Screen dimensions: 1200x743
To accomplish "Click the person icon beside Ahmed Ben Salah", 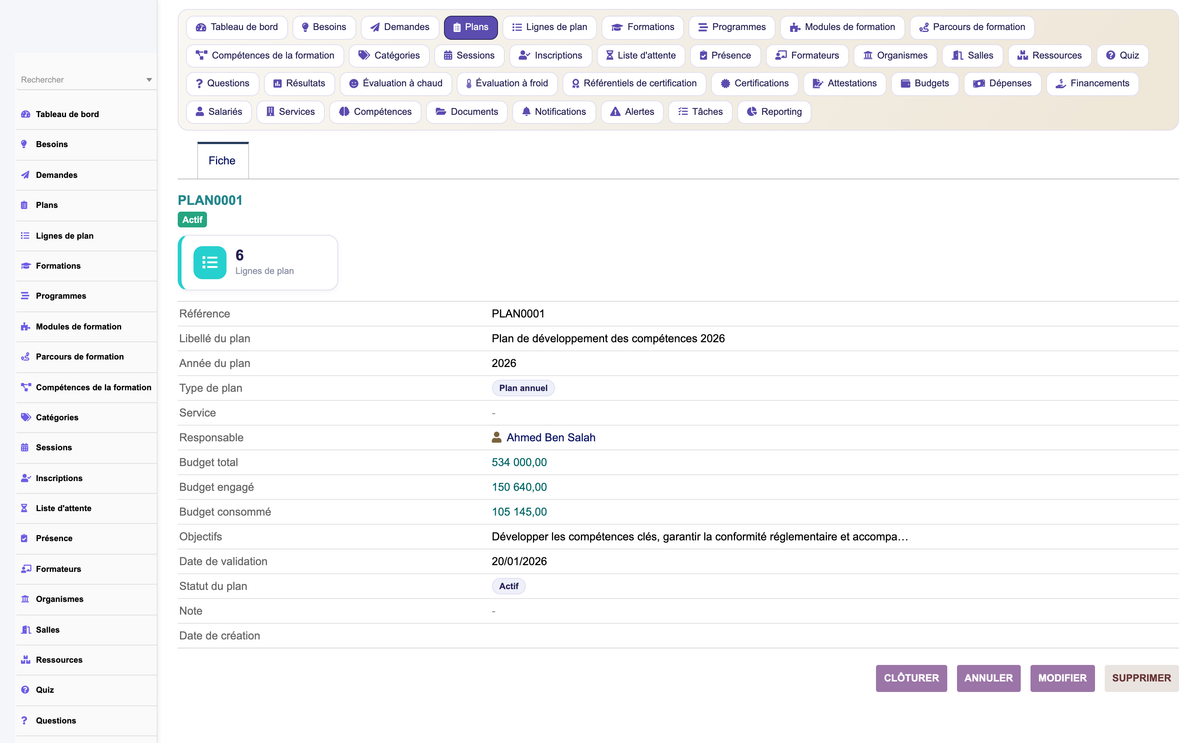I will (497, 438).
